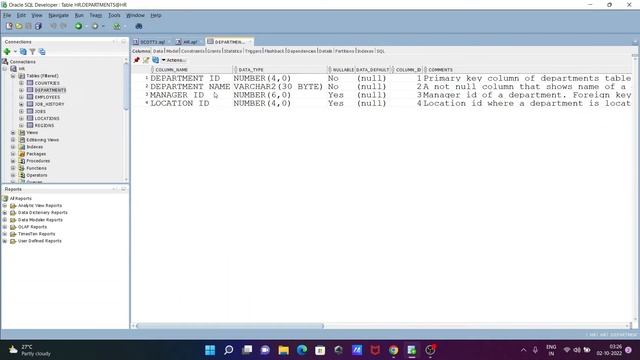Open Windows Start menu on taskbar

(x=210, y=350)
